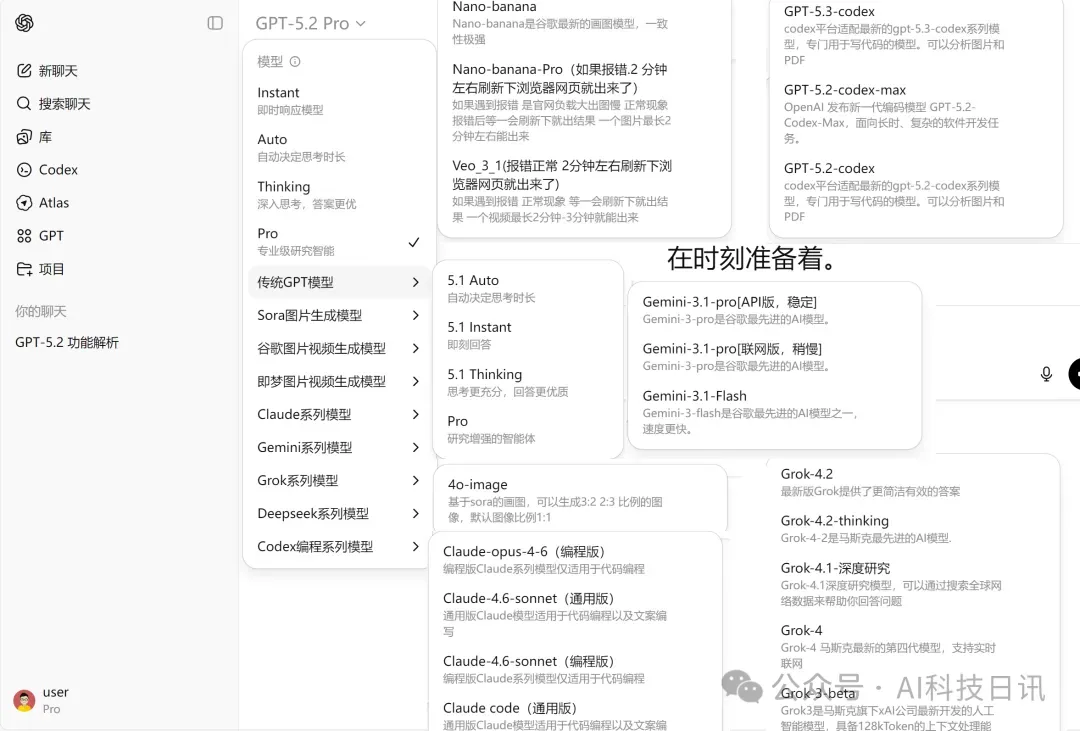Click the new chat pencil icon
The height and width of the screenshot is (731, 1080).
point(24,70)
